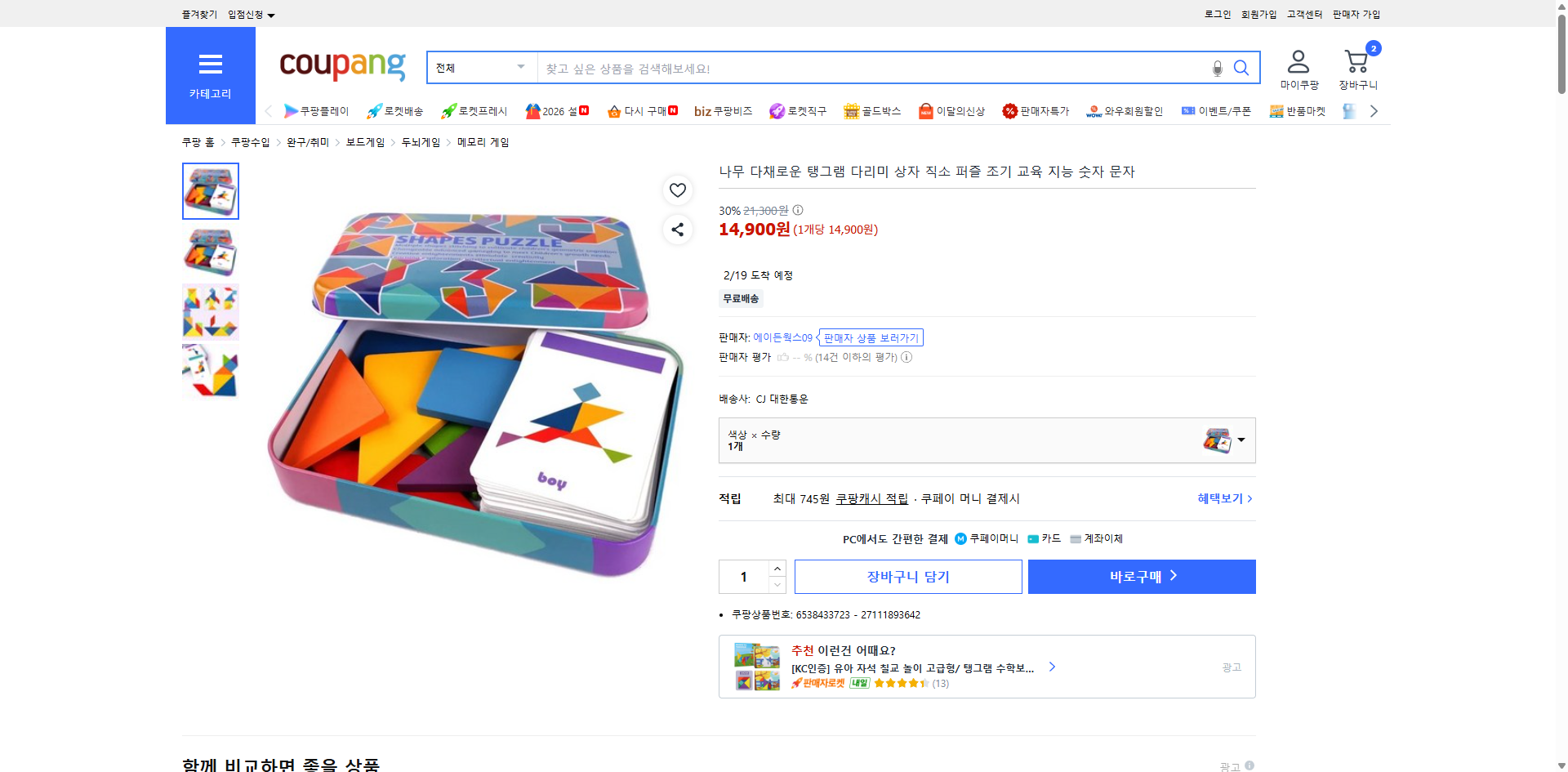Click the info icon next to 판매자 평가
The height and width of the screenshot is (772, 1568).
tap(906, 357)
